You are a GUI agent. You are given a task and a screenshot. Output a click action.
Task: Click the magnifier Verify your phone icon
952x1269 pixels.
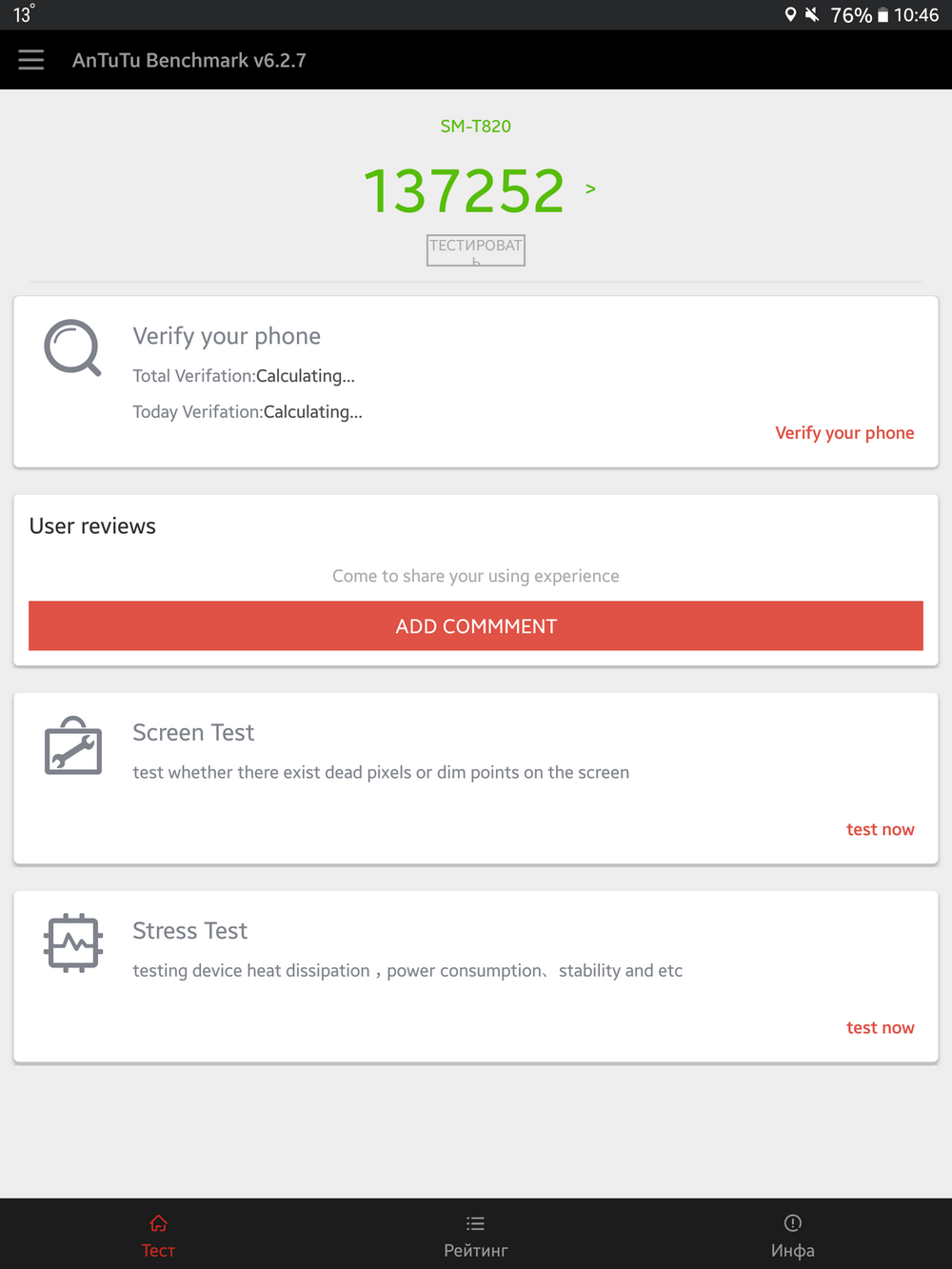tap(73, 348)
